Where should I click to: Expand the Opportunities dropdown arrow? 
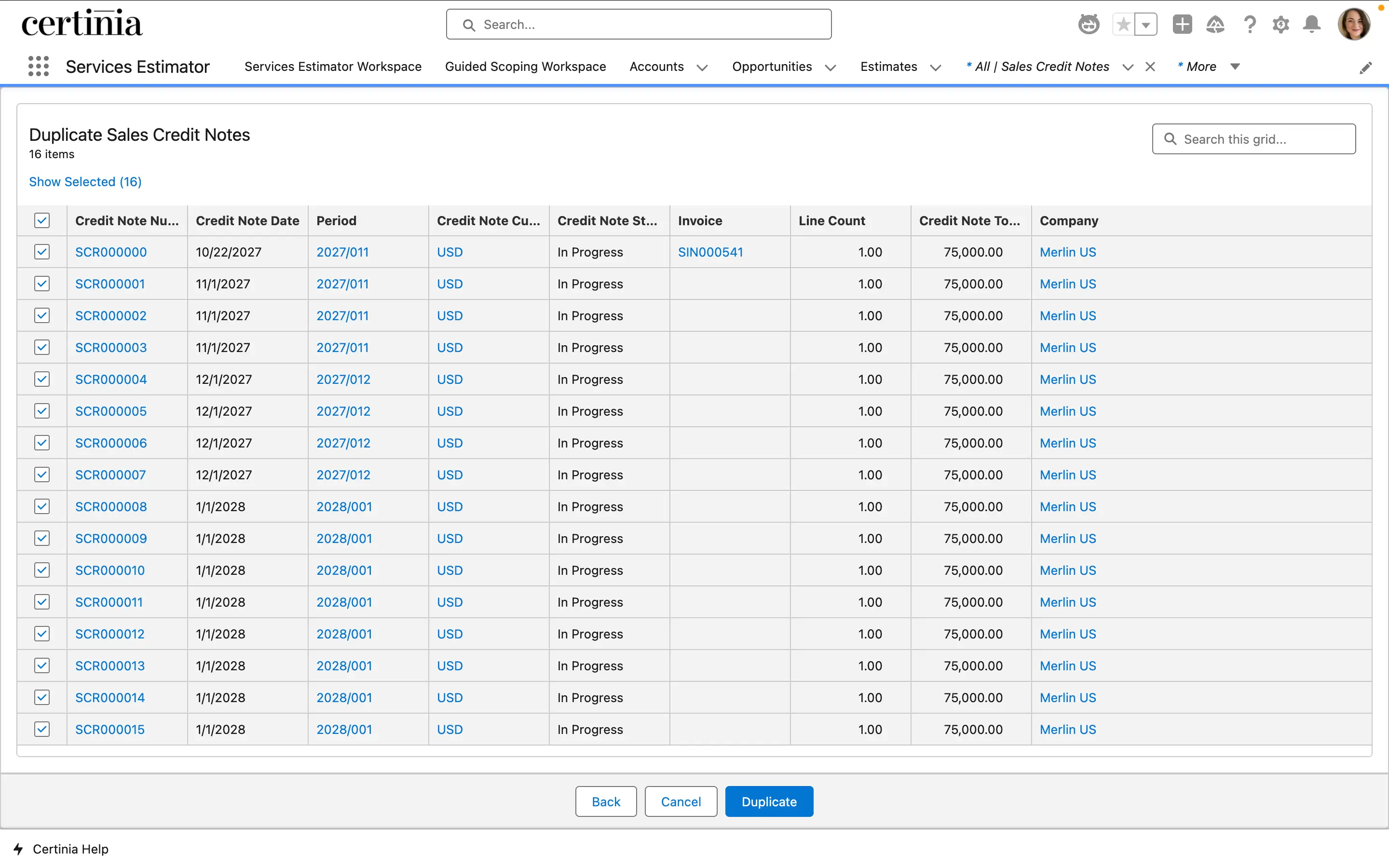click(831, 67)
